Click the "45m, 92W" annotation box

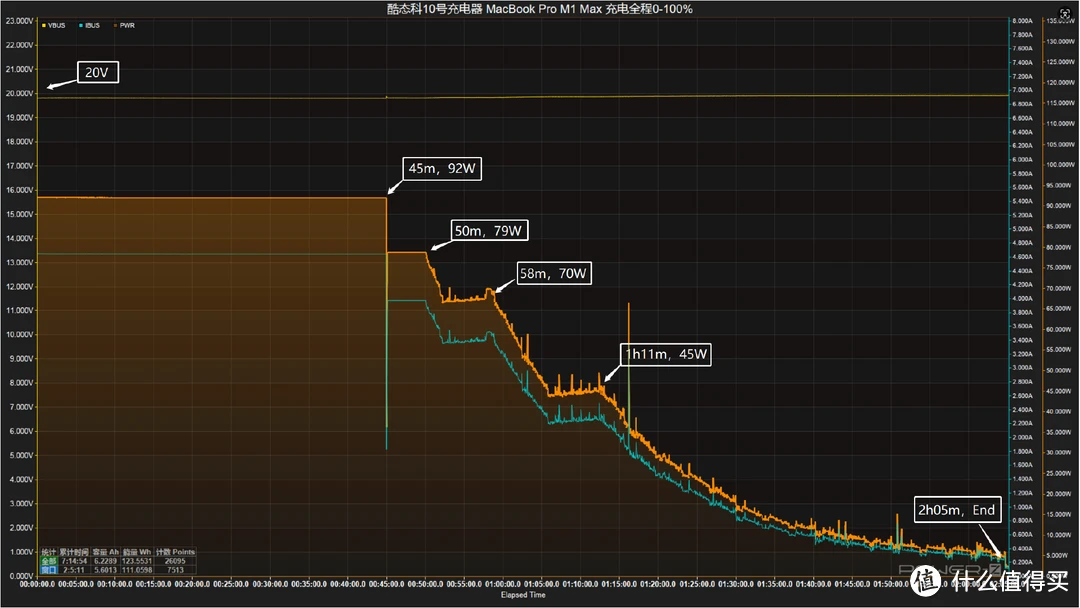[443, 169]
